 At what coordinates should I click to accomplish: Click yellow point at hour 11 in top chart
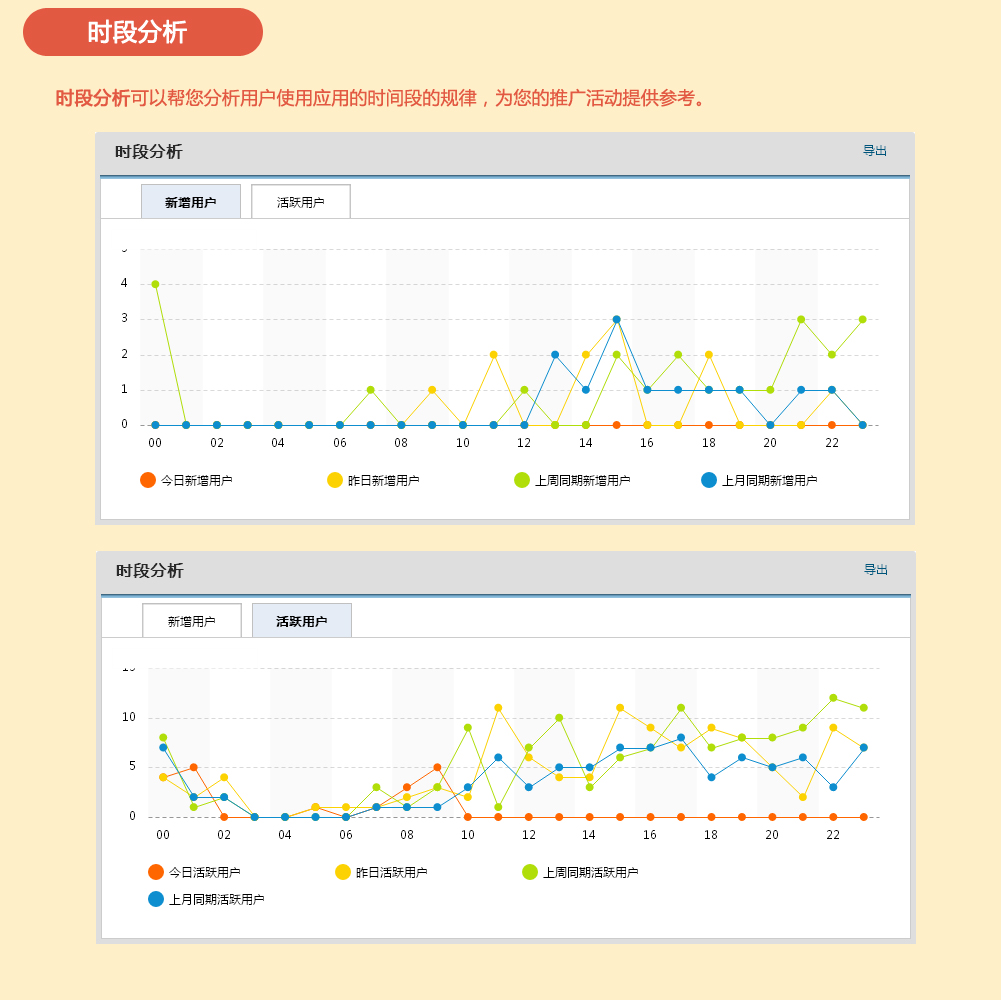493,354
